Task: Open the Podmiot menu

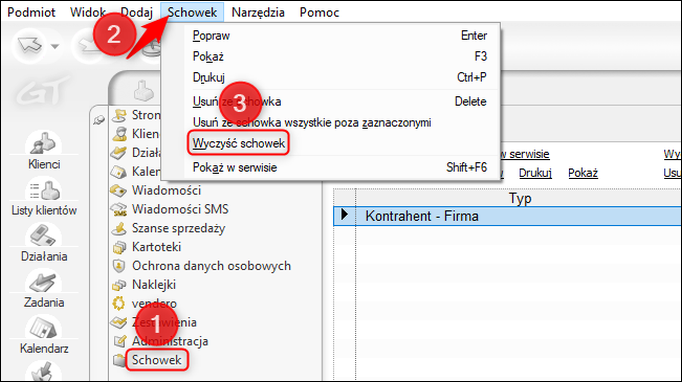Action: click(31, 12)
